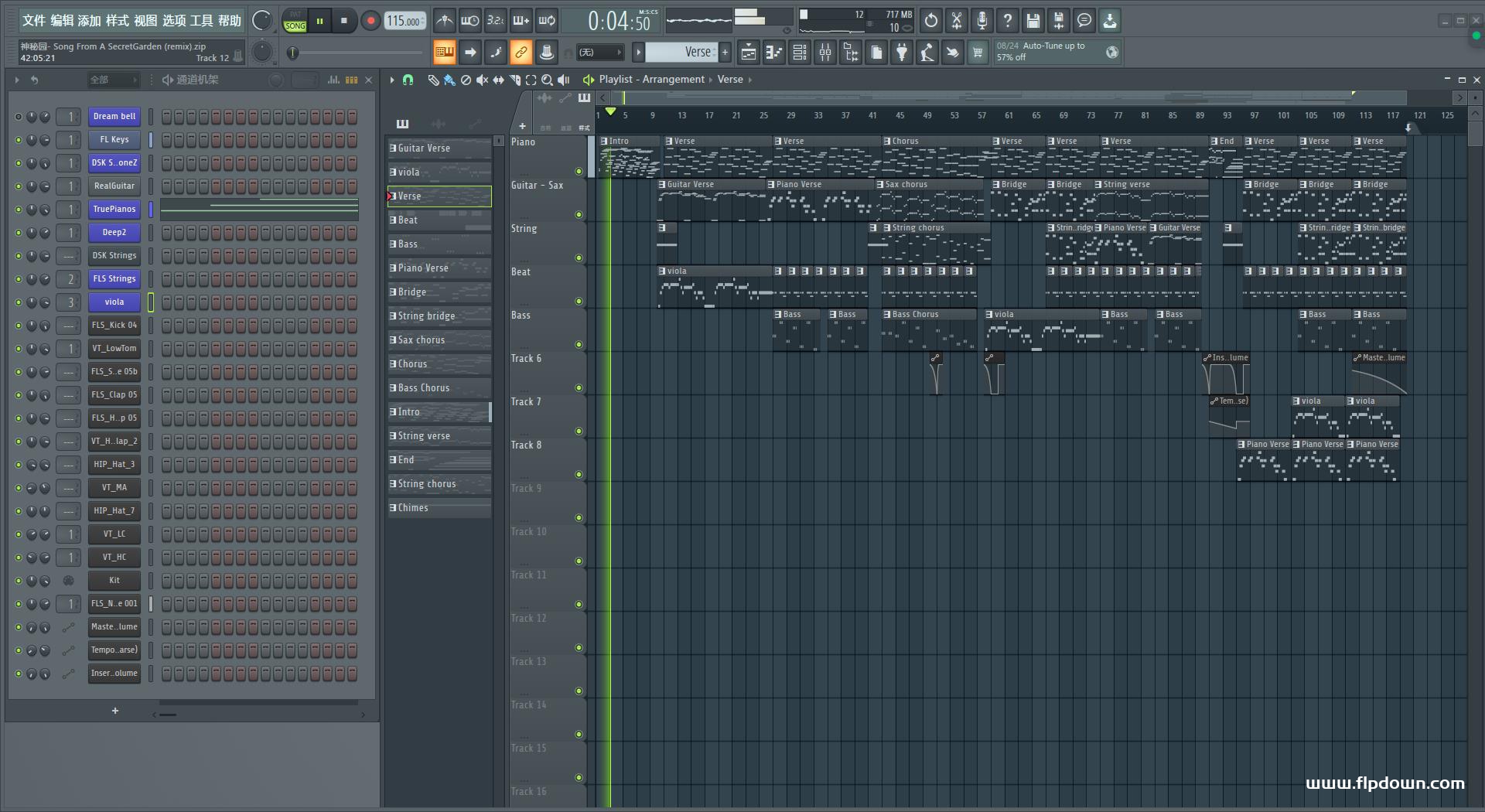This screenshot has width=1485, height=812.
Task: Toggle the recording countdown icon
Action: pyautogui.click(x=496, y=21)
